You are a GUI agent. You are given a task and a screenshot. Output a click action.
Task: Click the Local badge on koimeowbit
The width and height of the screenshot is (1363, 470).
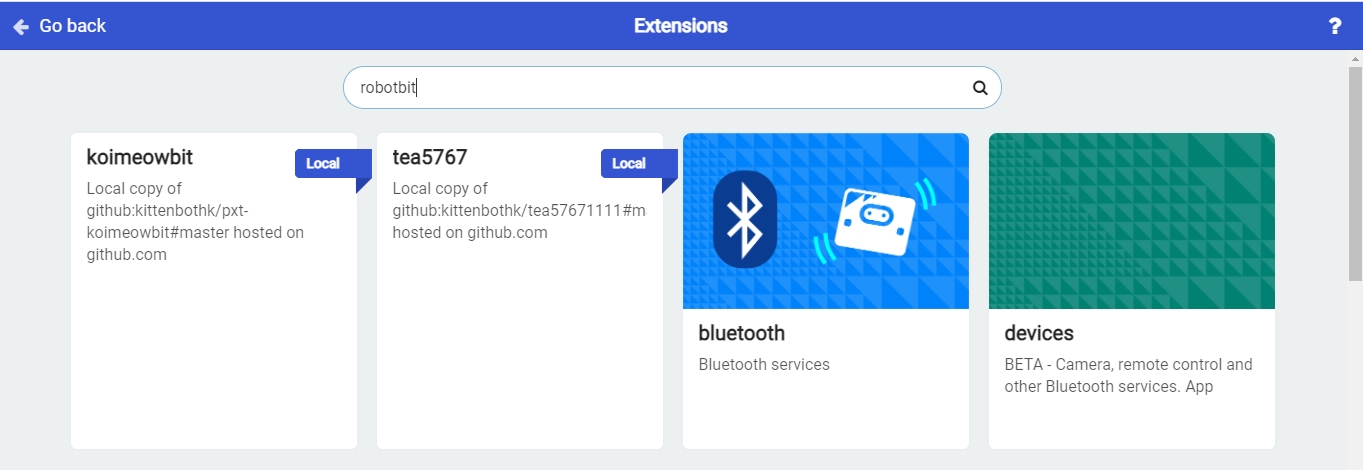click(x=323, y=164)
